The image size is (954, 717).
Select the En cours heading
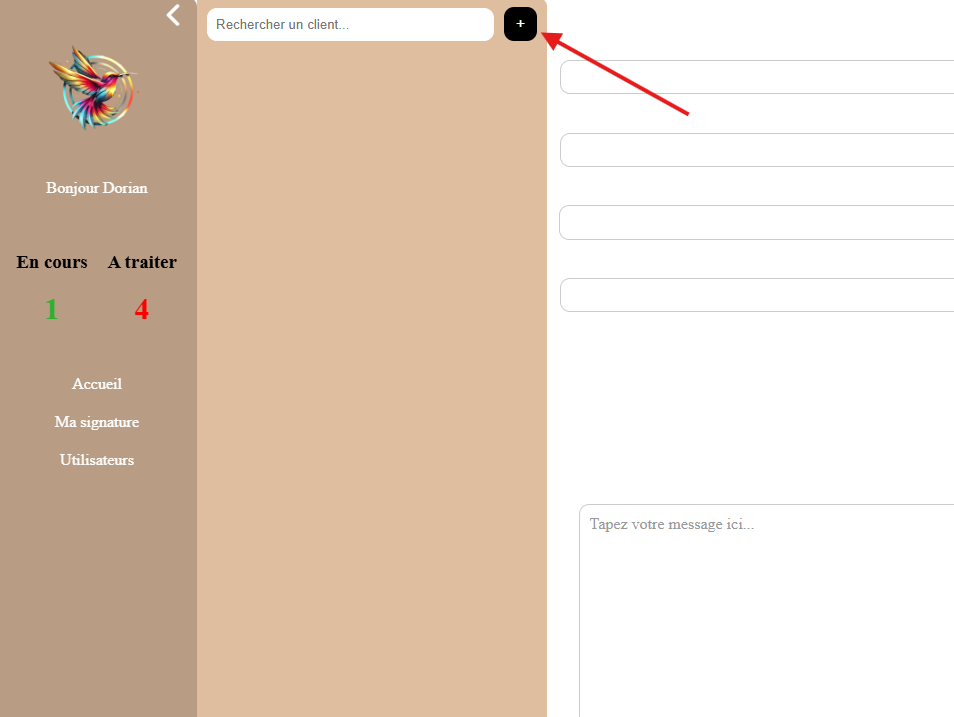coord(52,262)
